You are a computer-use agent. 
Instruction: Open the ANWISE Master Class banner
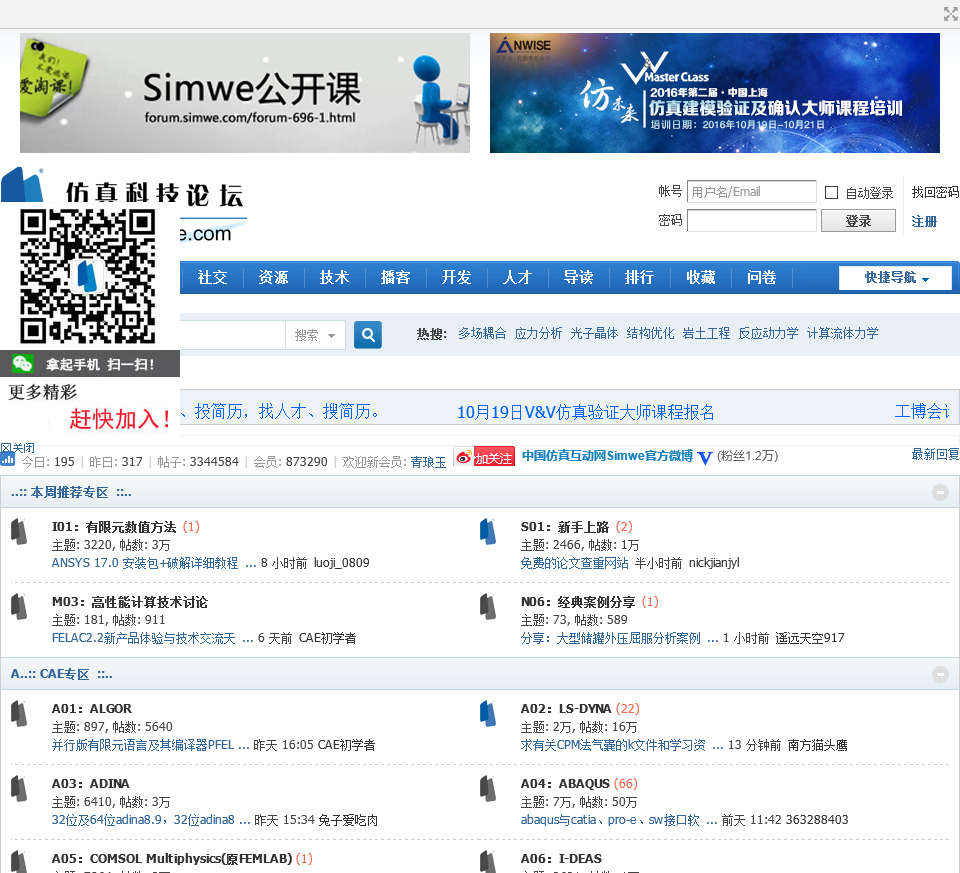pos(714,93)
